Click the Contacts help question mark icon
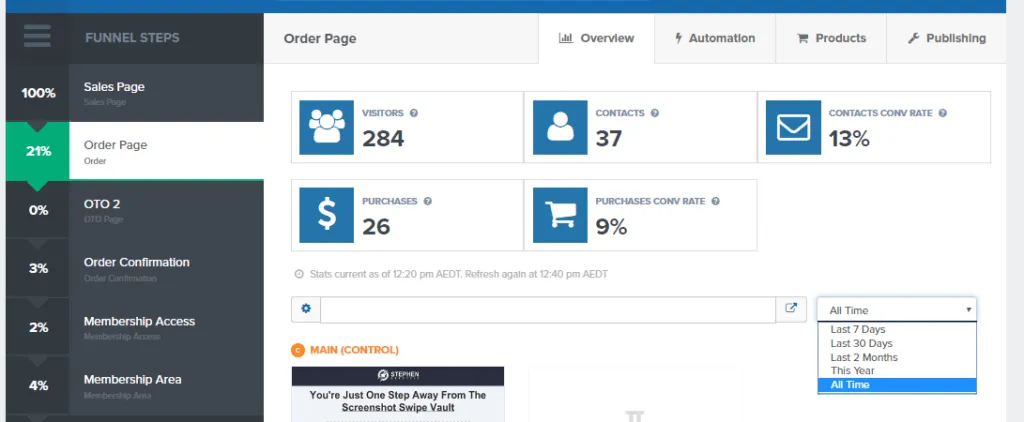The width and height of the screenshot is (1024, 422). pos(654,113)
